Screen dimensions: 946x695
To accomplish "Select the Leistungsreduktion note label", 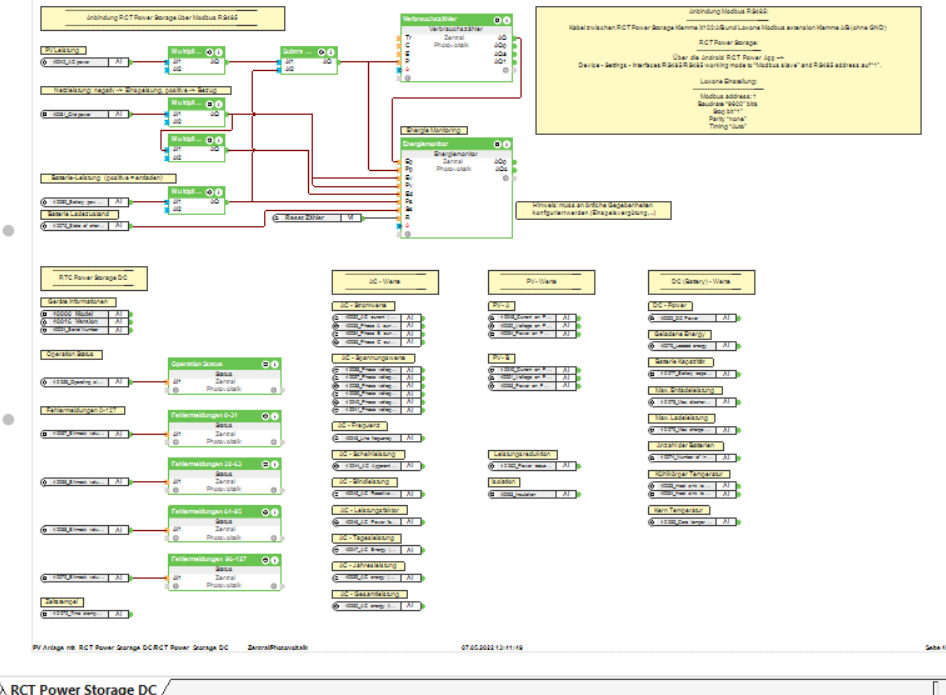I will coord(522,454).
